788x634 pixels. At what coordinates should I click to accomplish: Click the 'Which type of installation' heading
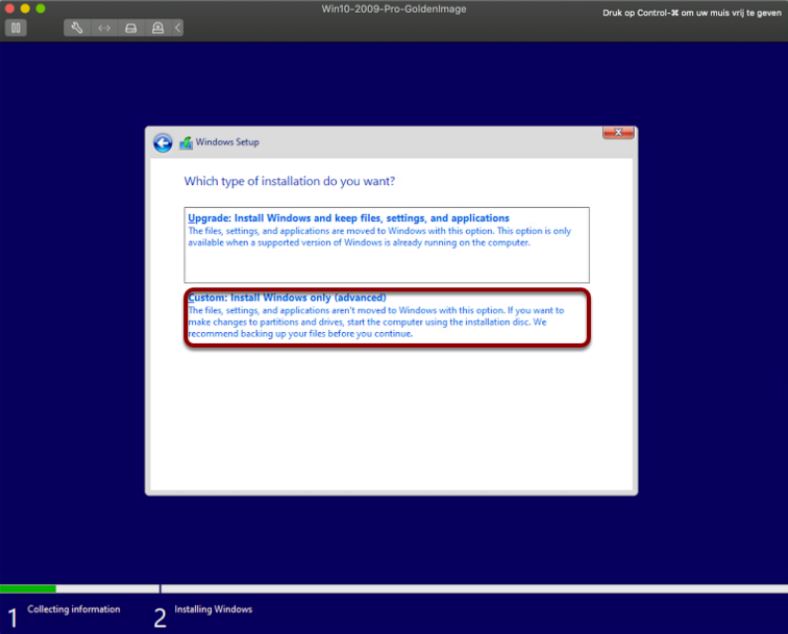point(289,181)
